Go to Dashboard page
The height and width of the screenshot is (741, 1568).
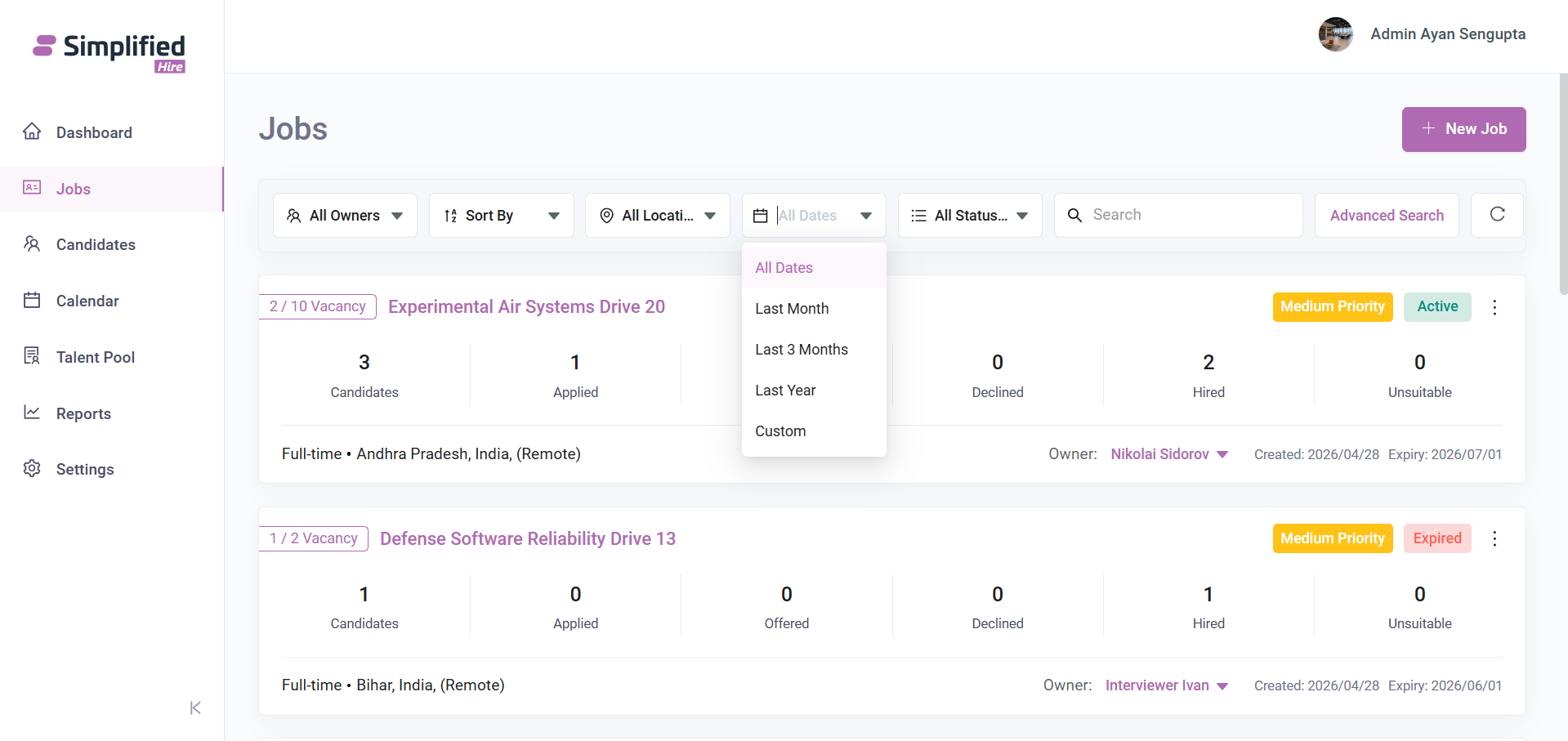94,132
